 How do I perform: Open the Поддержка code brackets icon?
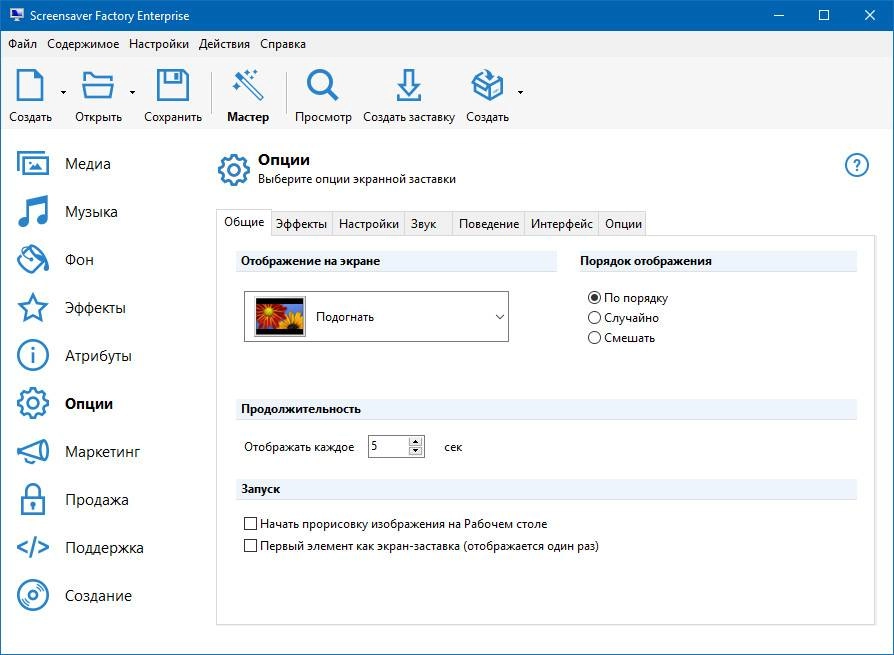32,547
